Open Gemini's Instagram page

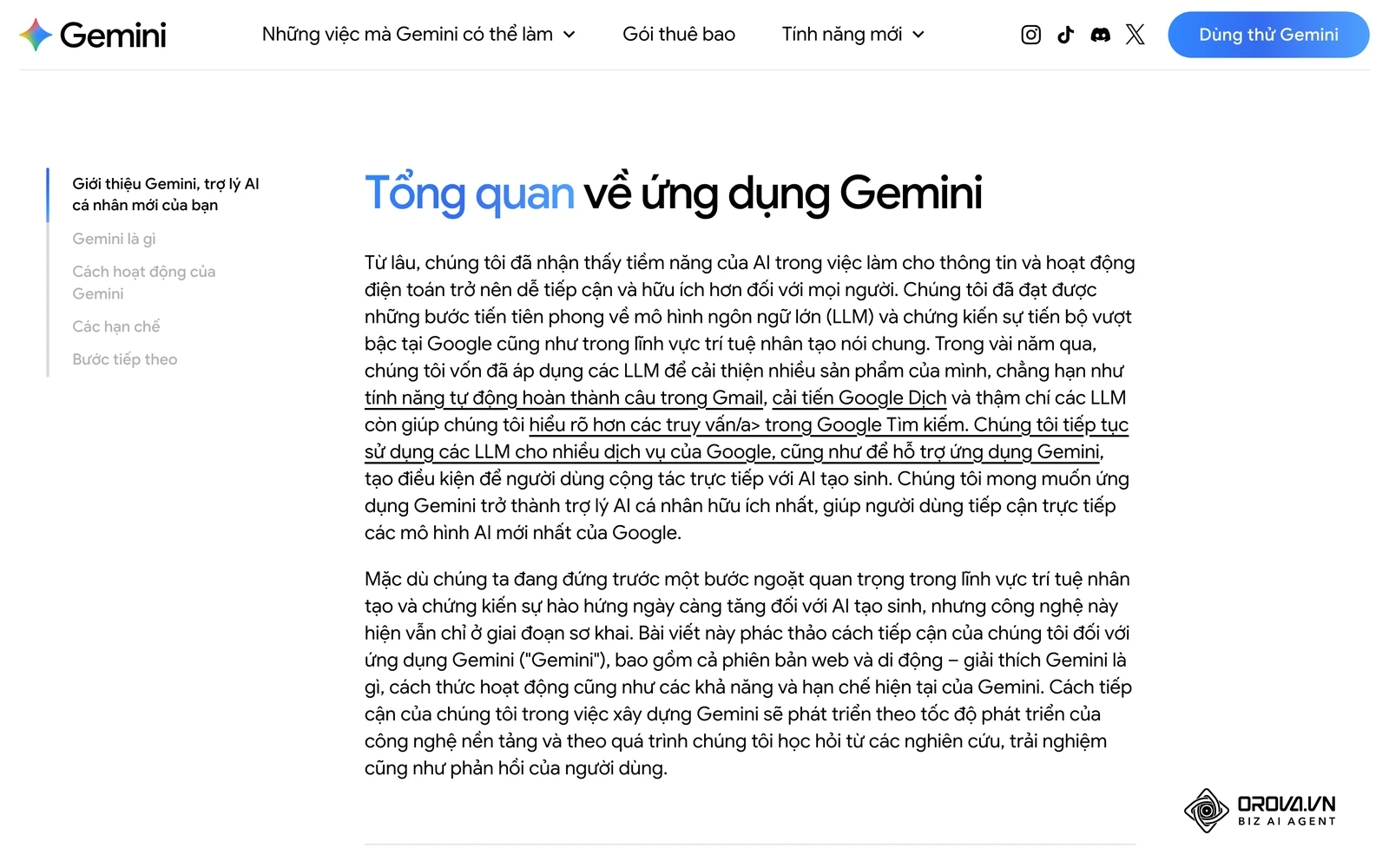pyautogui.click(x=1030, y=35)
